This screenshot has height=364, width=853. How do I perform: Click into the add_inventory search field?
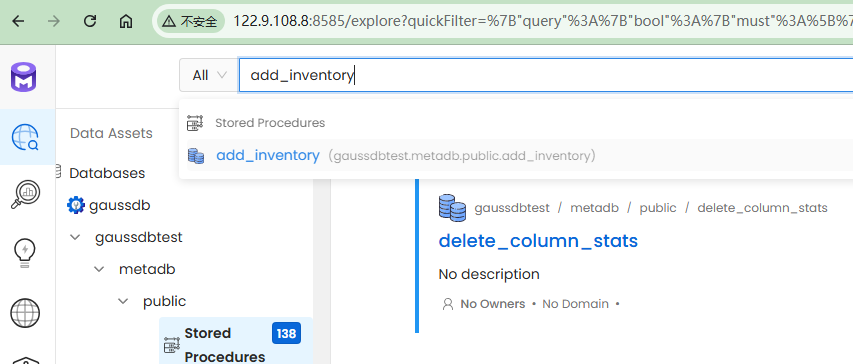click(546, 75)
